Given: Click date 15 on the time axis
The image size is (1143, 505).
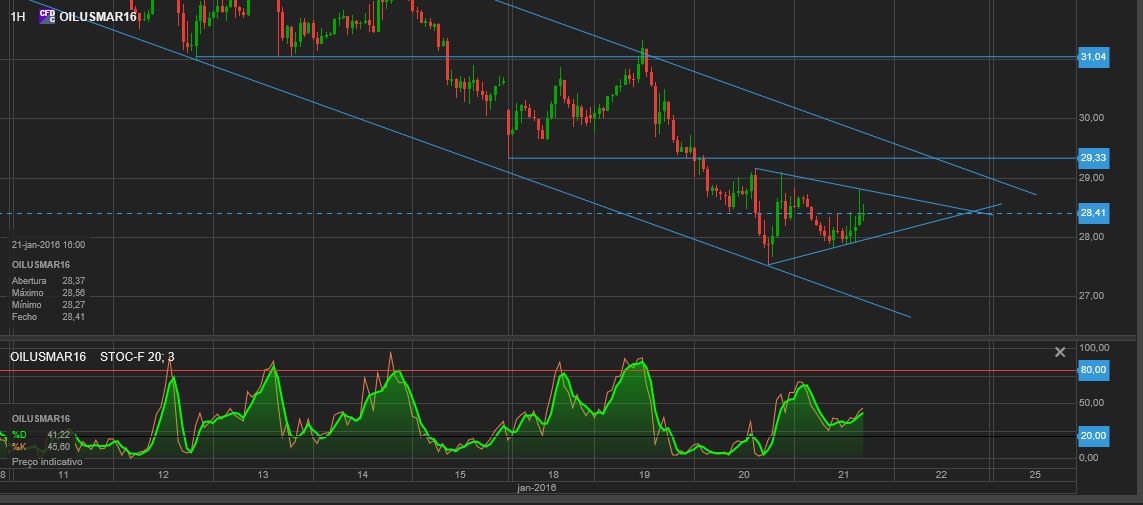Looking at the screenshot, I should pyautogui.click(x=460, y=475).
